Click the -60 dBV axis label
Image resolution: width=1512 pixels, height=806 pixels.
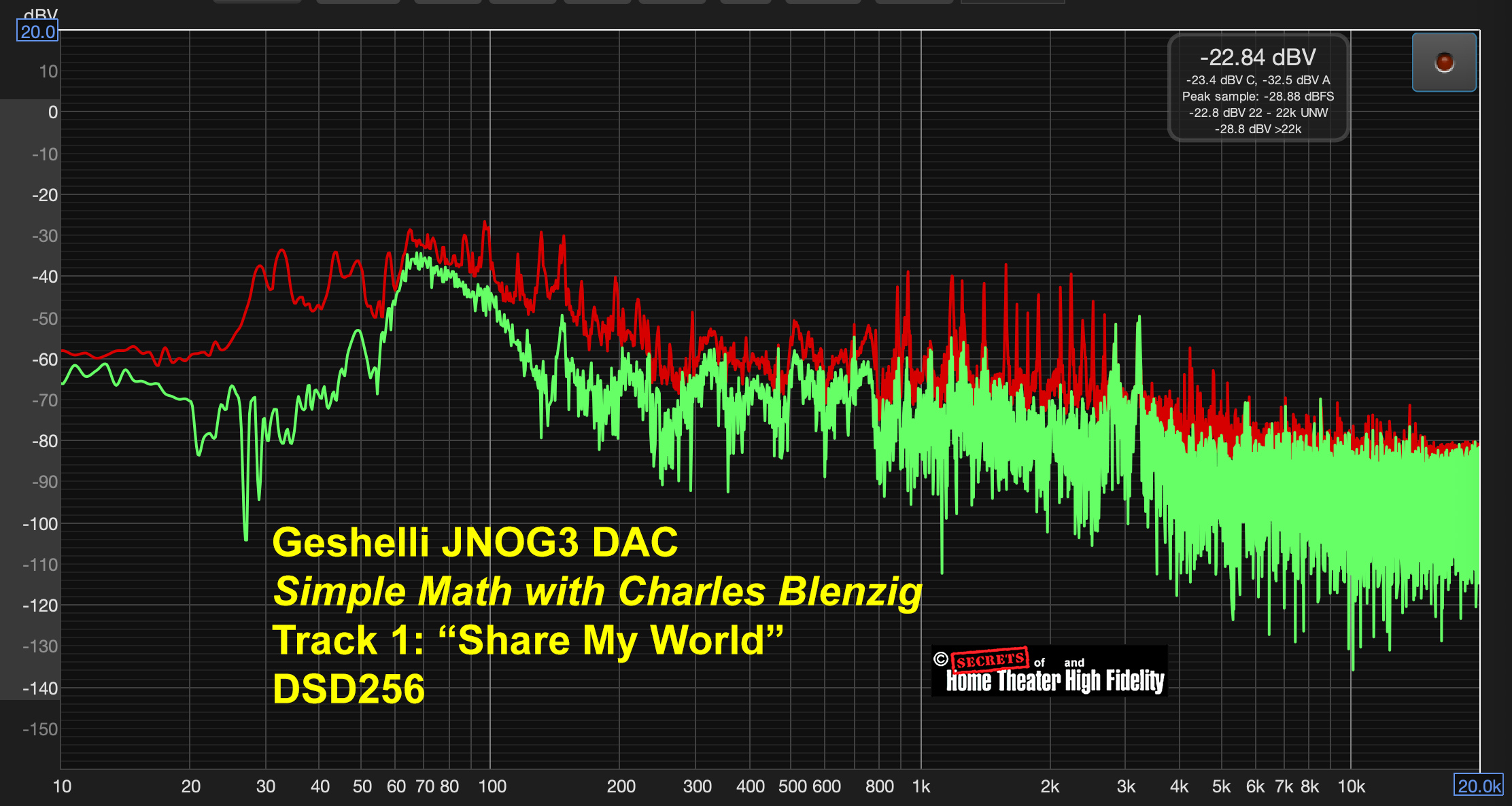click(x=45, y=360)
